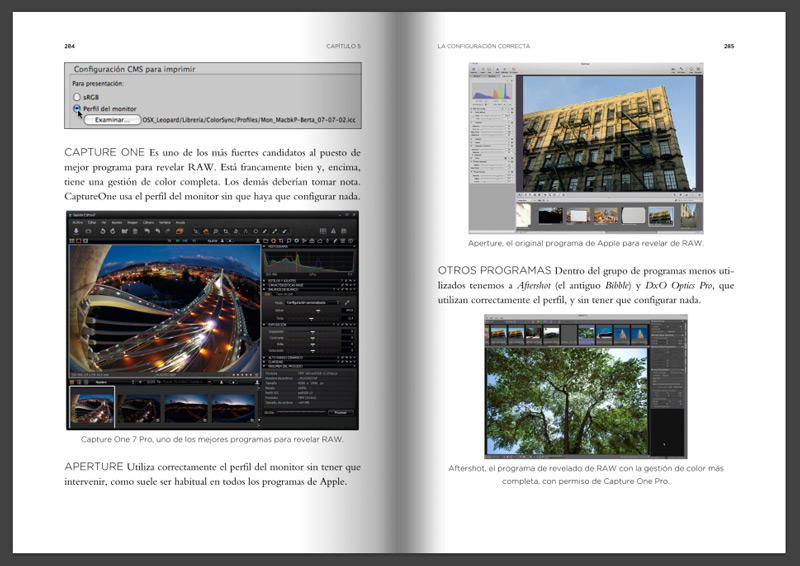The image size is (800, 566).
Task: Open the Ventana menu in Capture One
Action: click(165, 223)
